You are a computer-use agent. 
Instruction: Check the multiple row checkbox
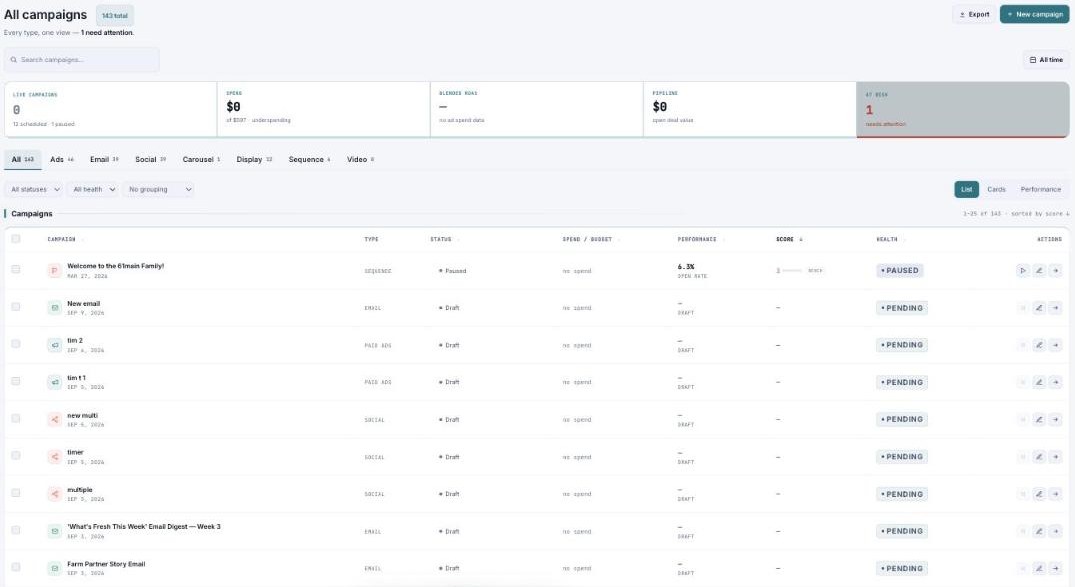click(16, 492)
